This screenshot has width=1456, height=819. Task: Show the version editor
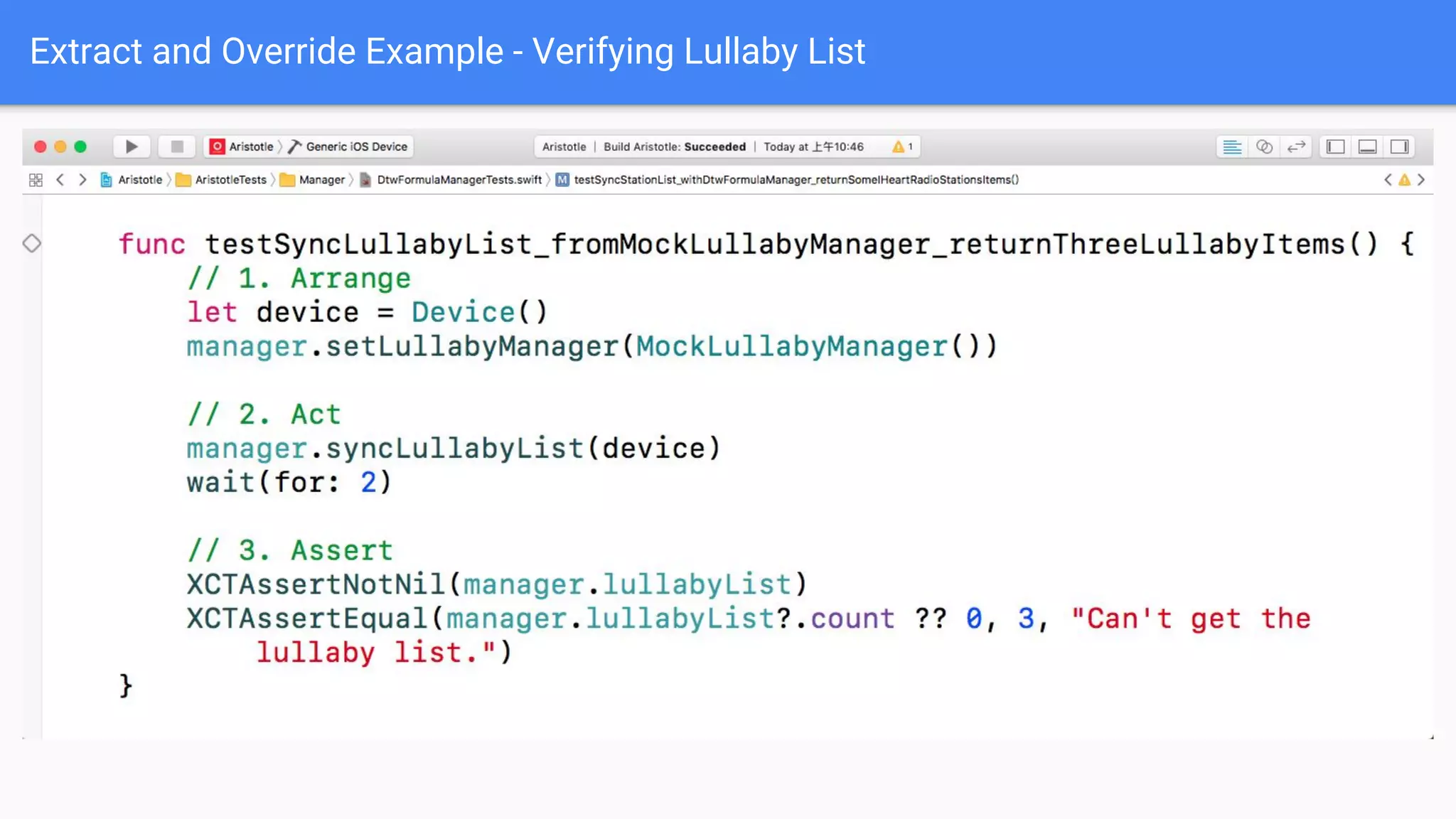coord(1296,146)
